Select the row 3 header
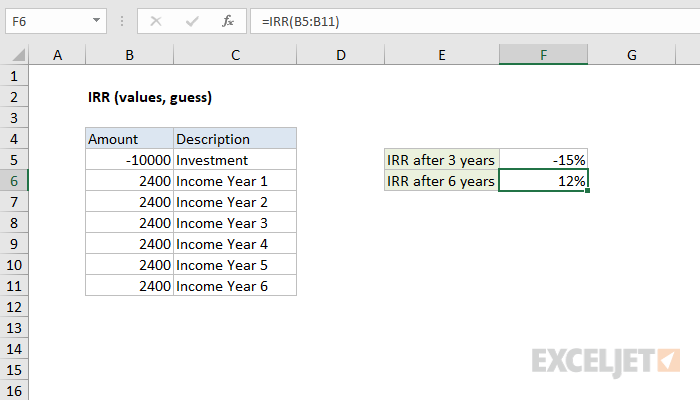This screenshot has width=700, height=400. point(14,118)
